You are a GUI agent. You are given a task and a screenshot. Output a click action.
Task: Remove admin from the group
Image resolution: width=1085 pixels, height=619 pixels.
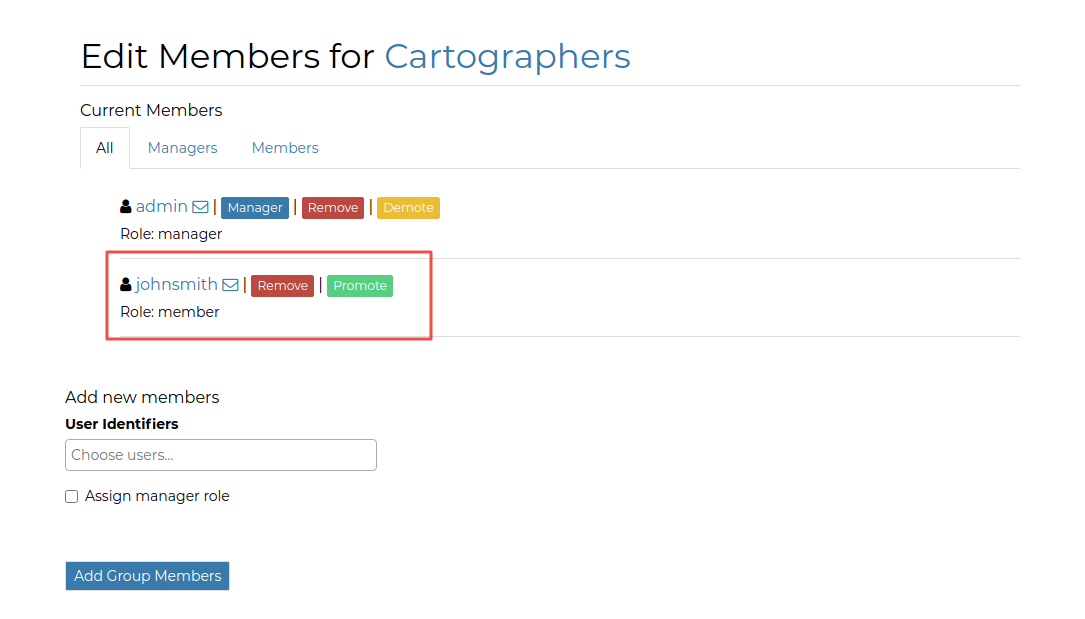coord(332,207)
